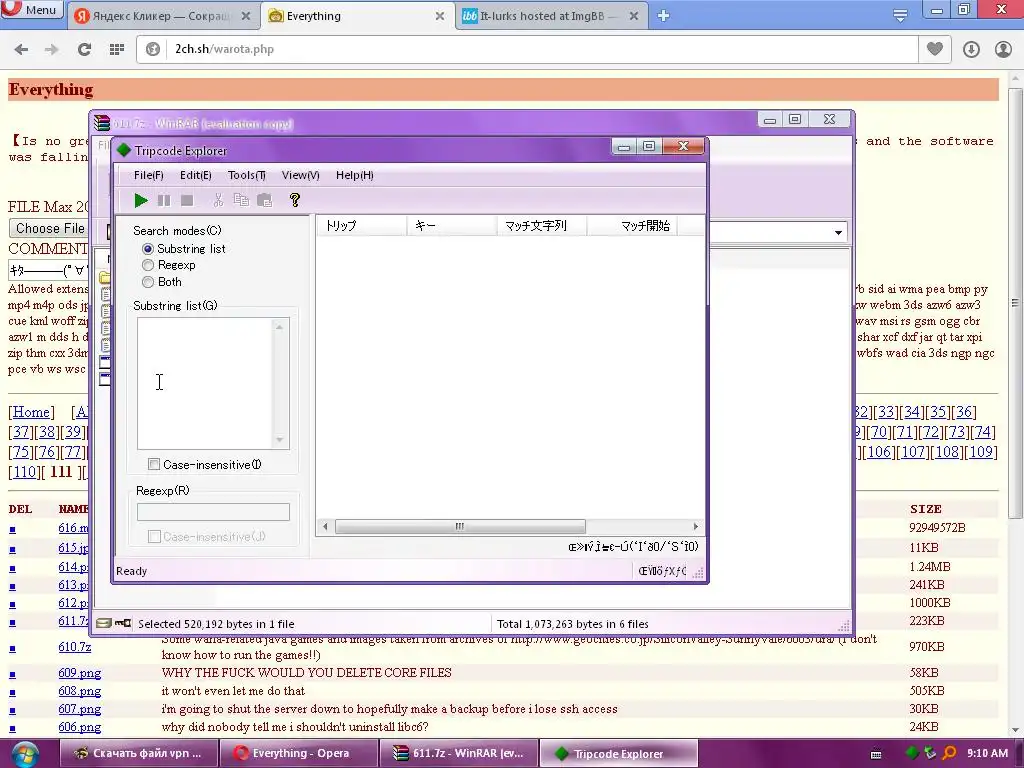Click inside the Substring list text area
This screenshot has height=768, width=1024.
click(x=205, y=383)
